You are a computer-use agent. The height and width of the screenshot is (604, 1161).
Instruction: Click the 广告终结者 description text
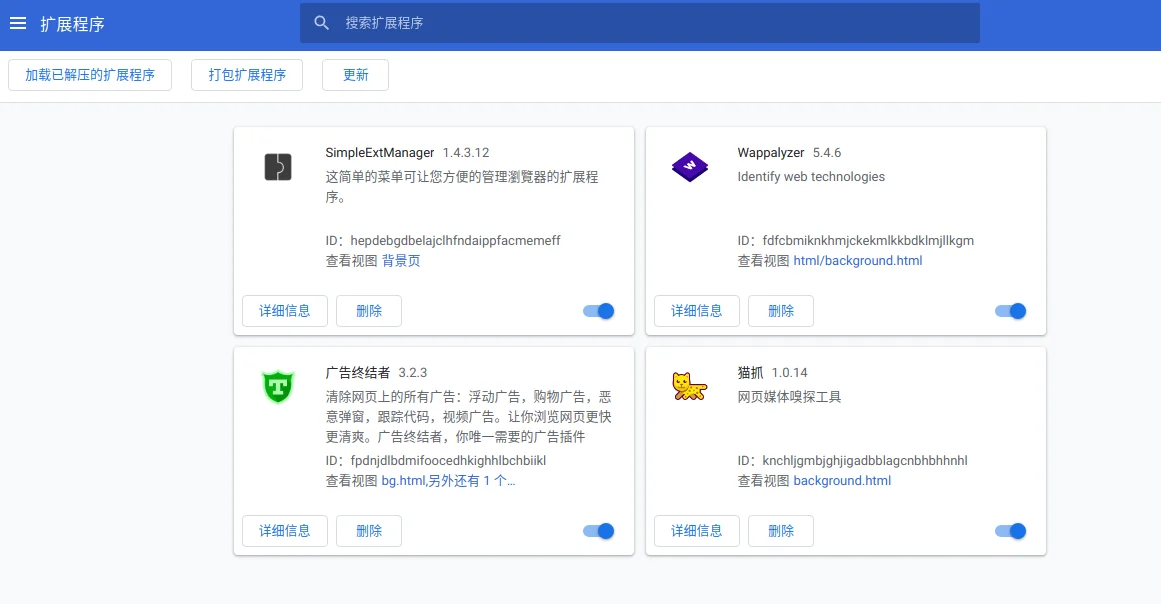point(469,417)
